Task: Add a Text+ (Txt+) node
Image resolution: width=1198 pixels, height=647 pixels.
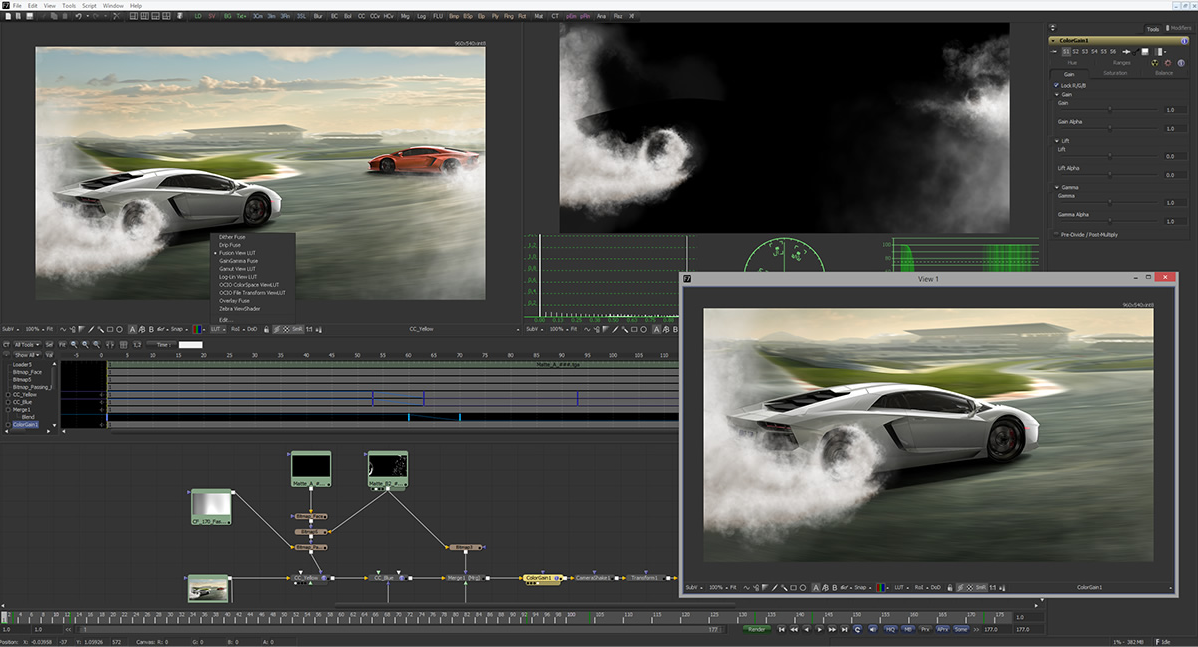Action: point(243,16)
